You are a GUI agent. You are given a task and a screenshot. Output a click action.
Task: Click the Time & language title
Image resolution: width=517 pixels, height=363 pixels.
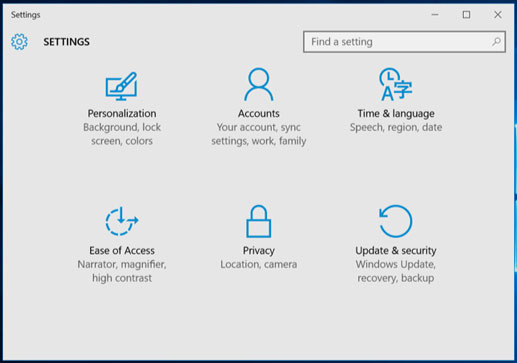tap(396, 114)
